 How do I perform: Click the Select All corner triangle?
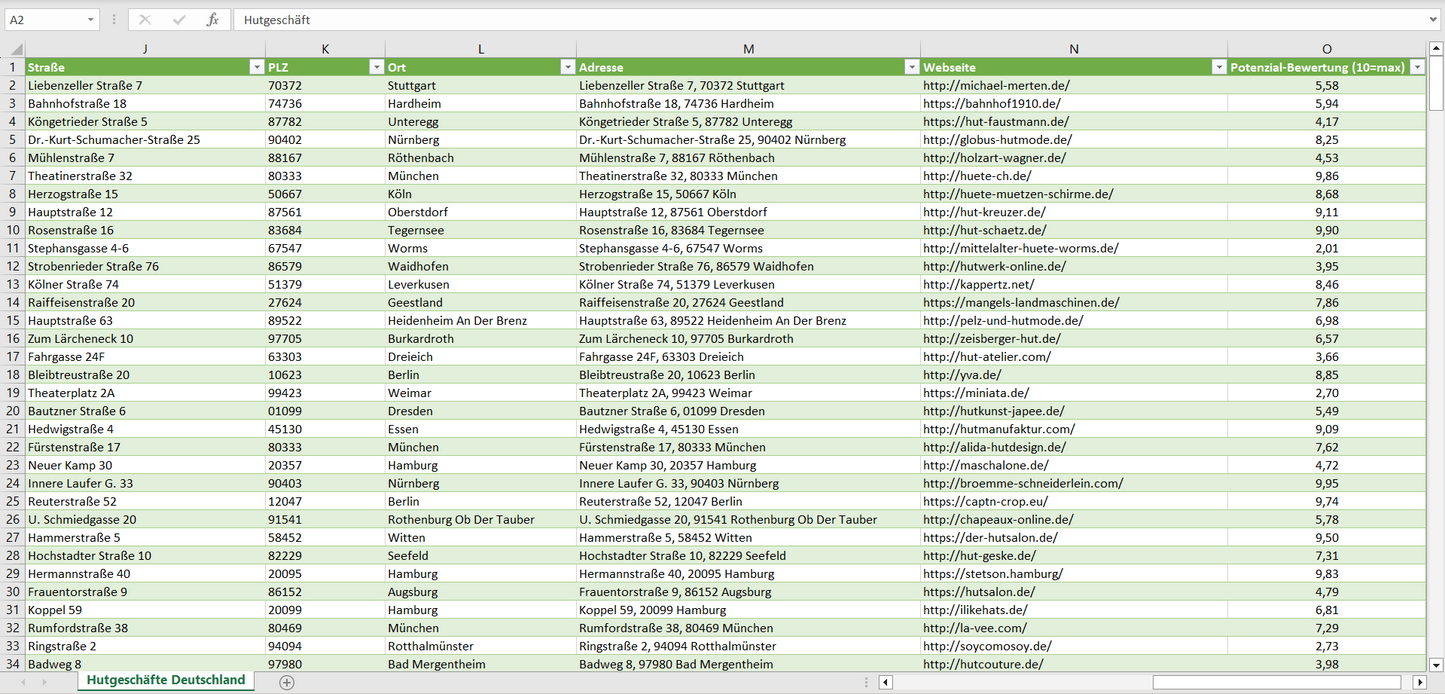point(16,49)
